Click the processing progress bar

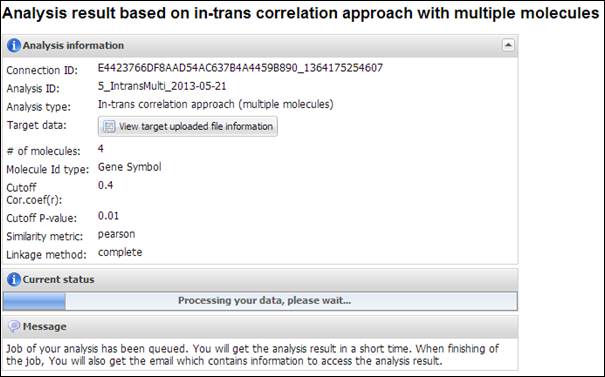pos(260,301)
